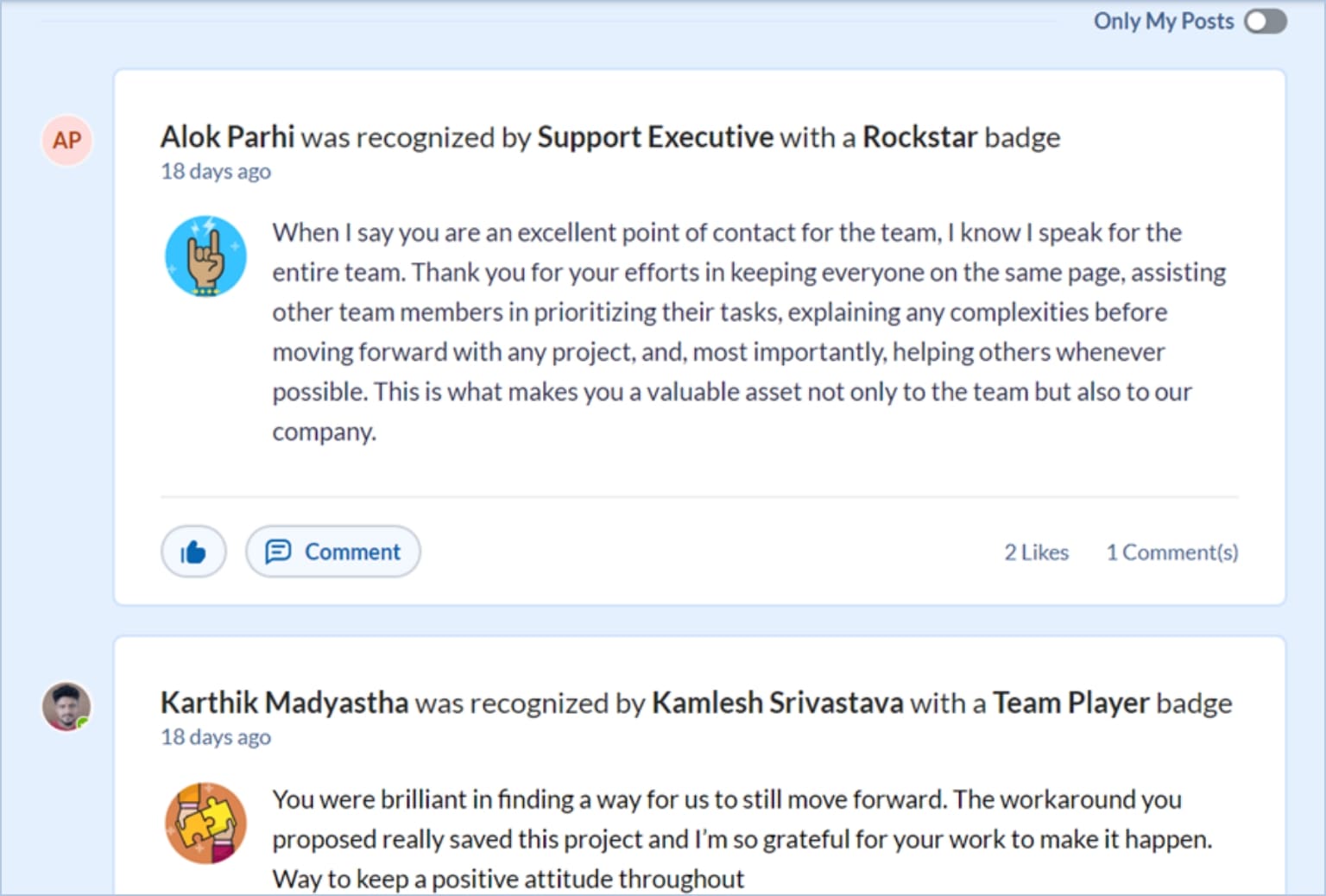Viewport: 1326px width, 896px height.
Task: Show the 1 Comment(s) list
Action: click(1171, 552)
